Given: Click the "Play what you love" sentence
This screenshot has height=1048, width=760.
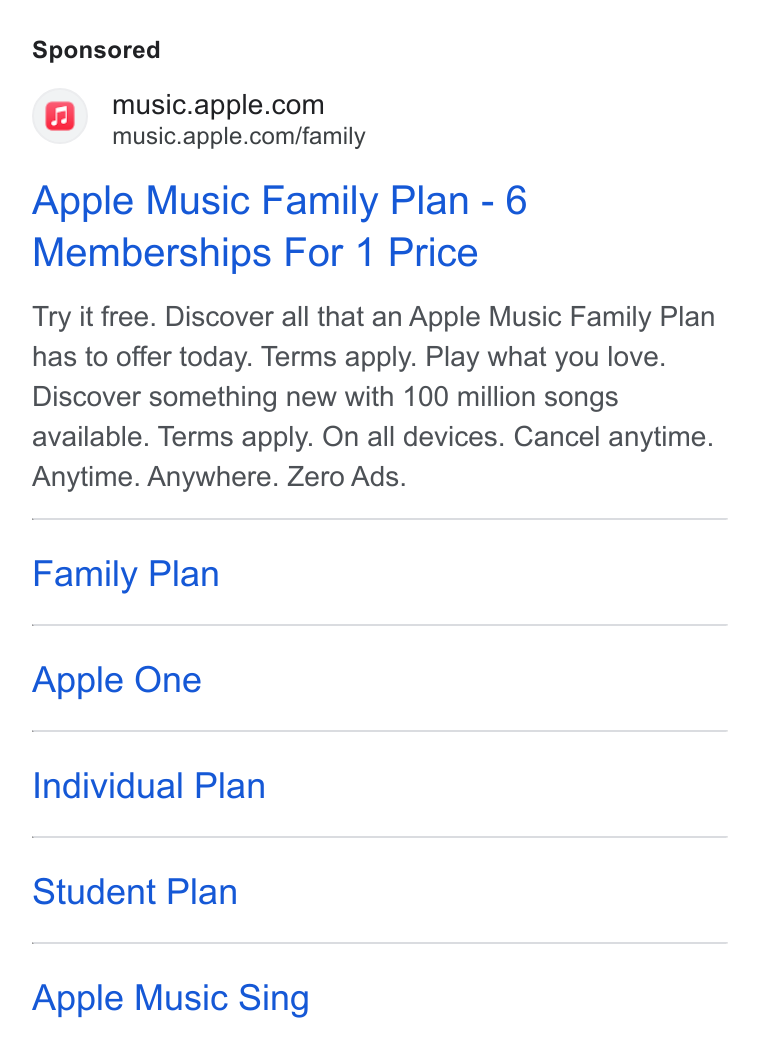Looking at the screenshot, I should (545, 357).
